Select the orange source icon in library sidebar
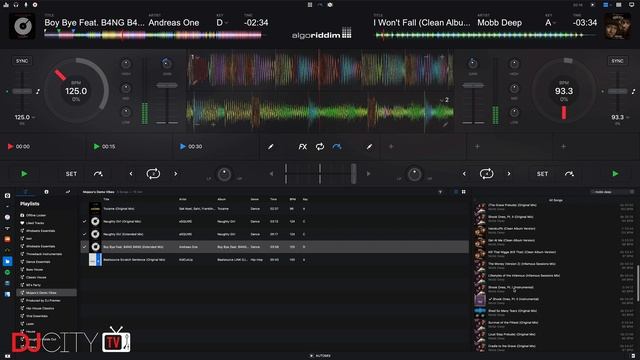This screenshot has height=360, width=640. tap(7, 239)
